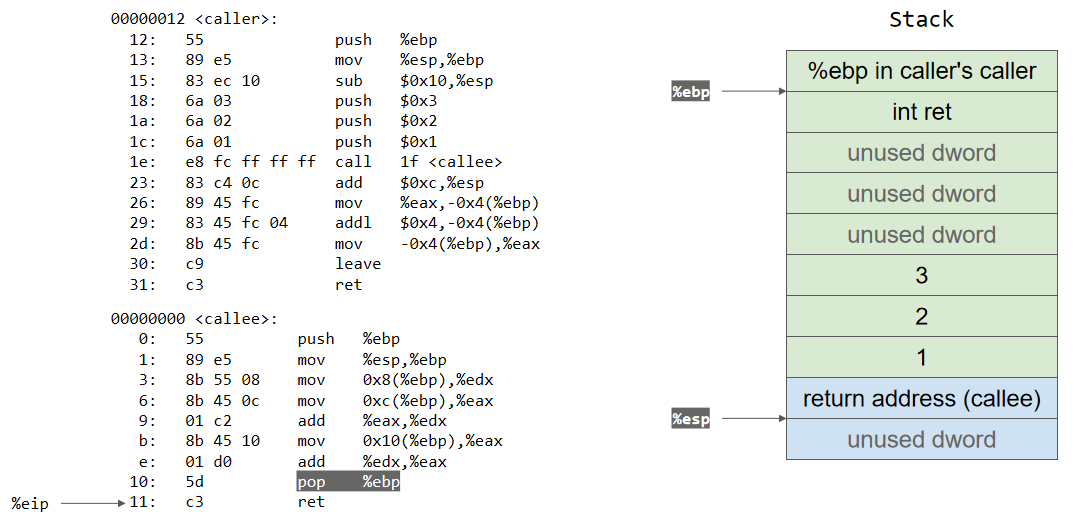The height and width of the screenshot is (512, 1079).
Task: Click the 00000000 <callee> function header
Action: pyautogui.click(x=194, y=318)
